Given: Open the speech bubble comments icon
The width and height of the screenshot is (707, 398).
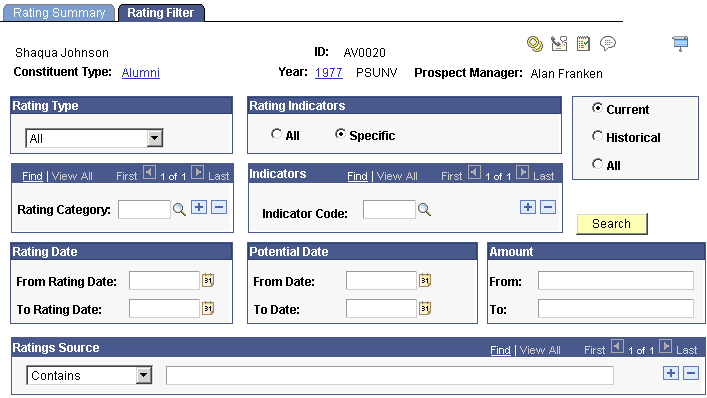Looking at the screenshot, I should coord(608,44).
